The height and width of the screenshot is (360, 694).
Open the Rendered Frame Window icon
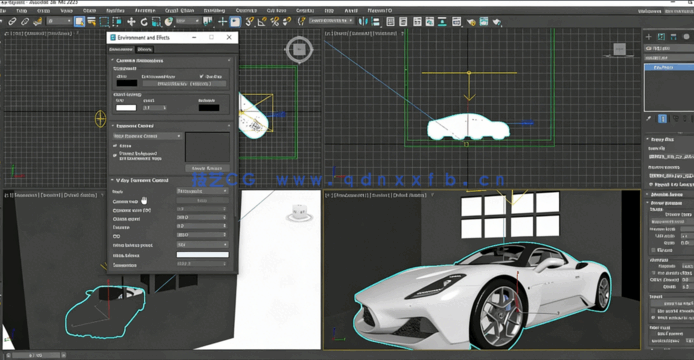[x=484, y=21]
